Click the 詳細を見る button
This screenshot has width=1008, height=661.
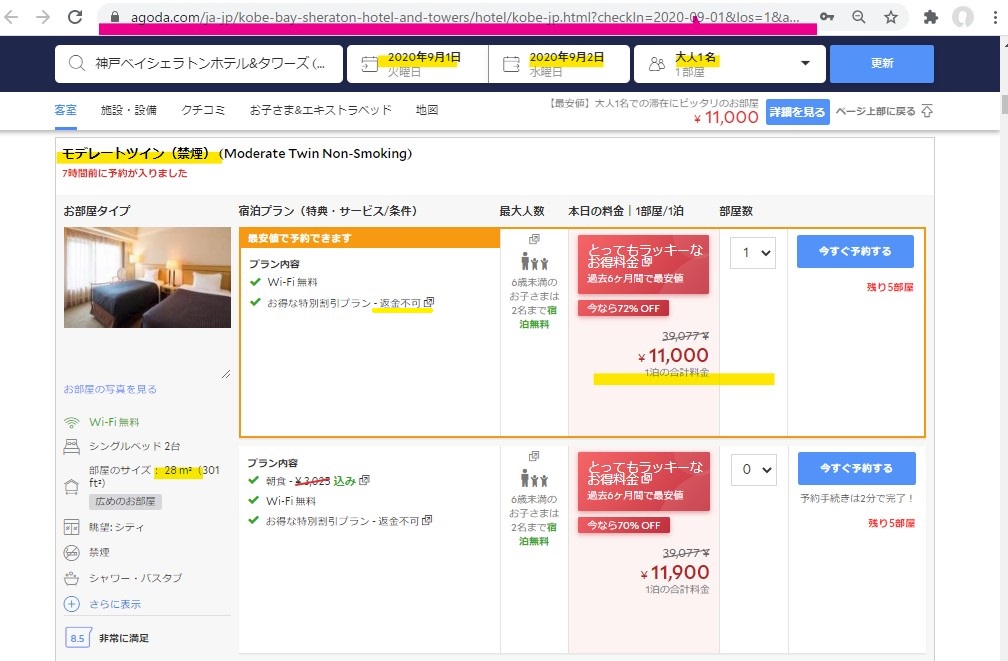pos(797,112)
